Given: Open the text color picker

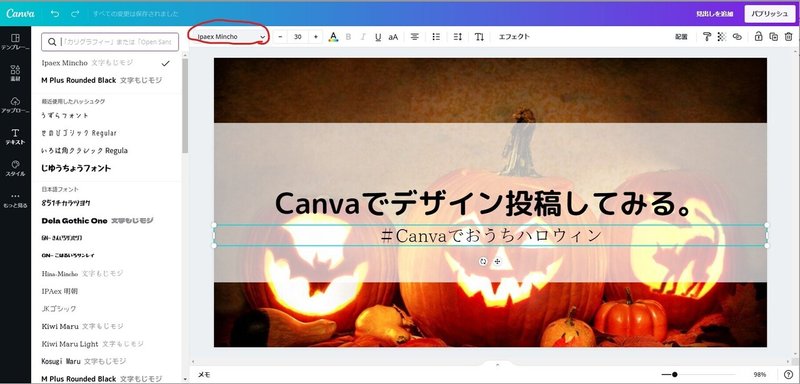Looking at the screenshot, I should click(x=333, y=37).
